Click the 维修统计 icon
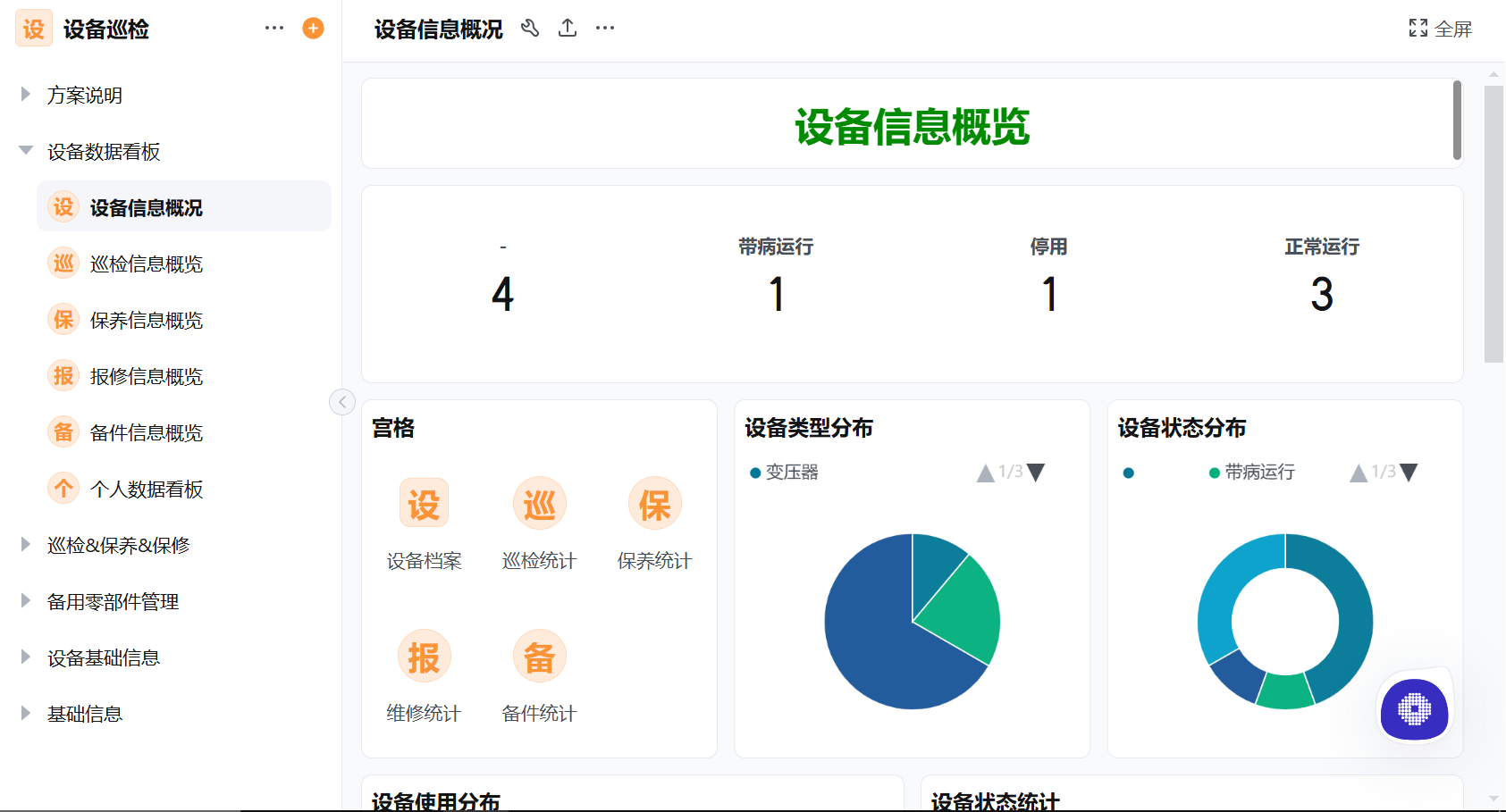This screenshot has width=1506, height=812. 424,655
